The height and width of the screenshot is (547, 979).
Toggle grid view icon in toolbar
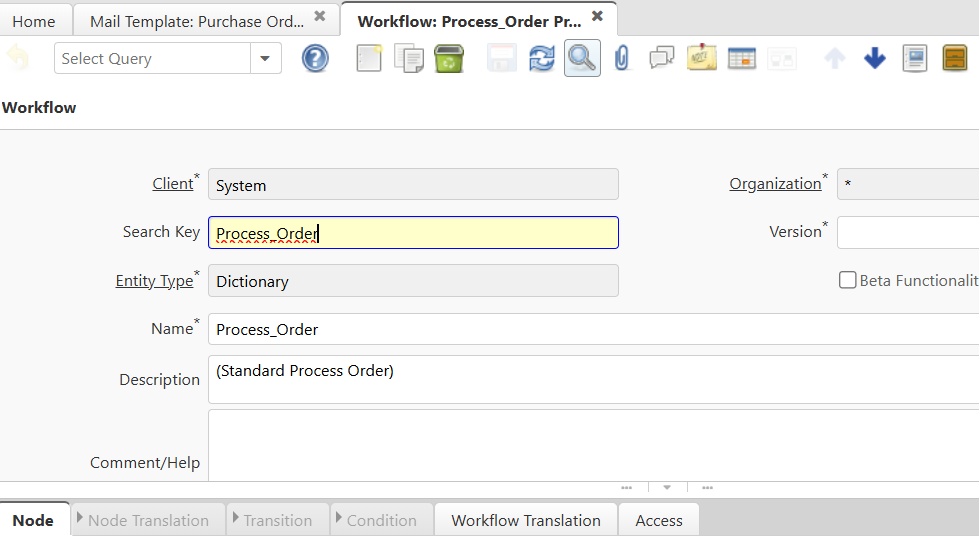pyautogui.click(x=742, y=59)
